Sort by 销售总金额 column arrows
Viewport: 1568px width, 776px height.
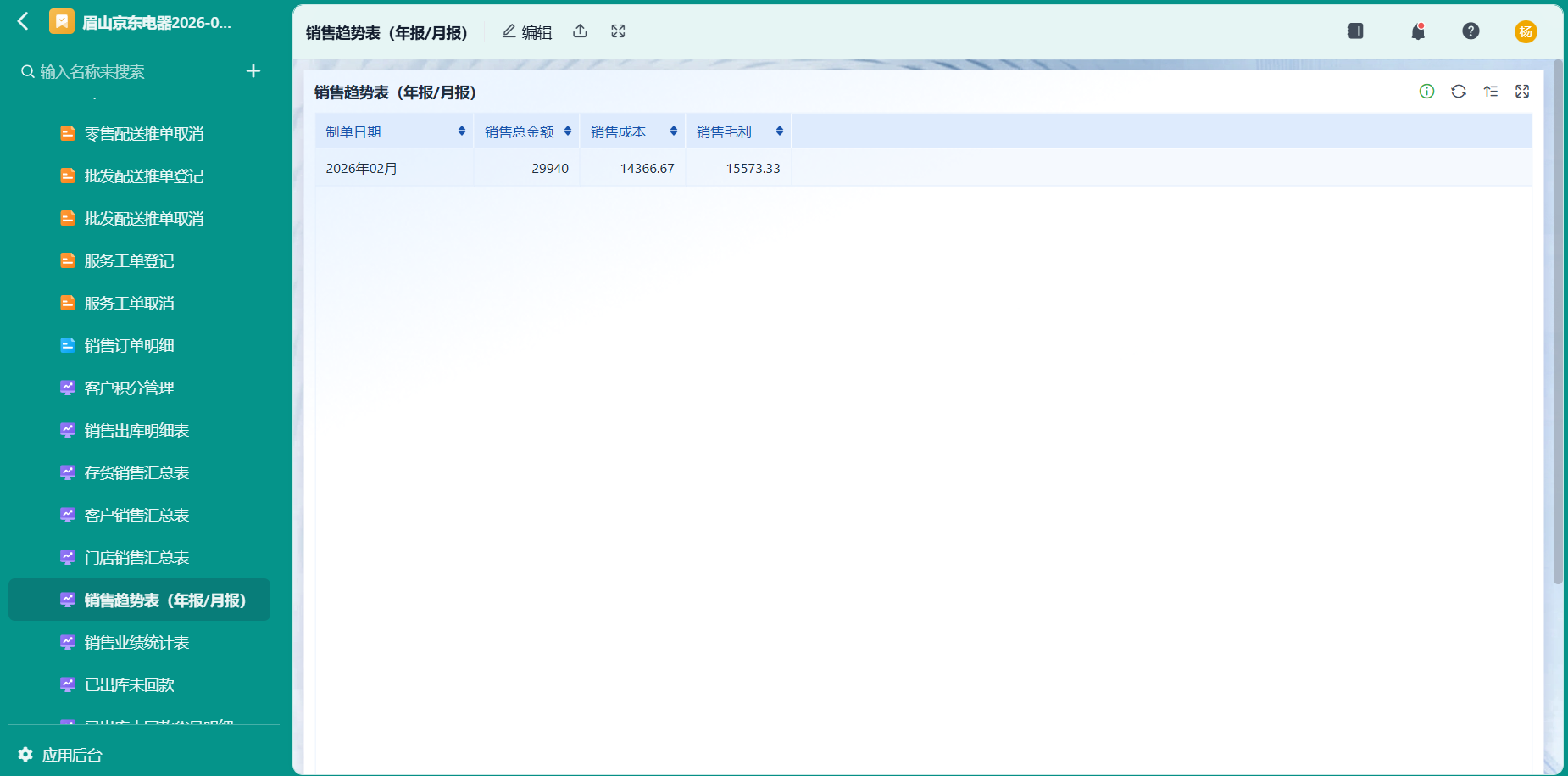(568, 131)
